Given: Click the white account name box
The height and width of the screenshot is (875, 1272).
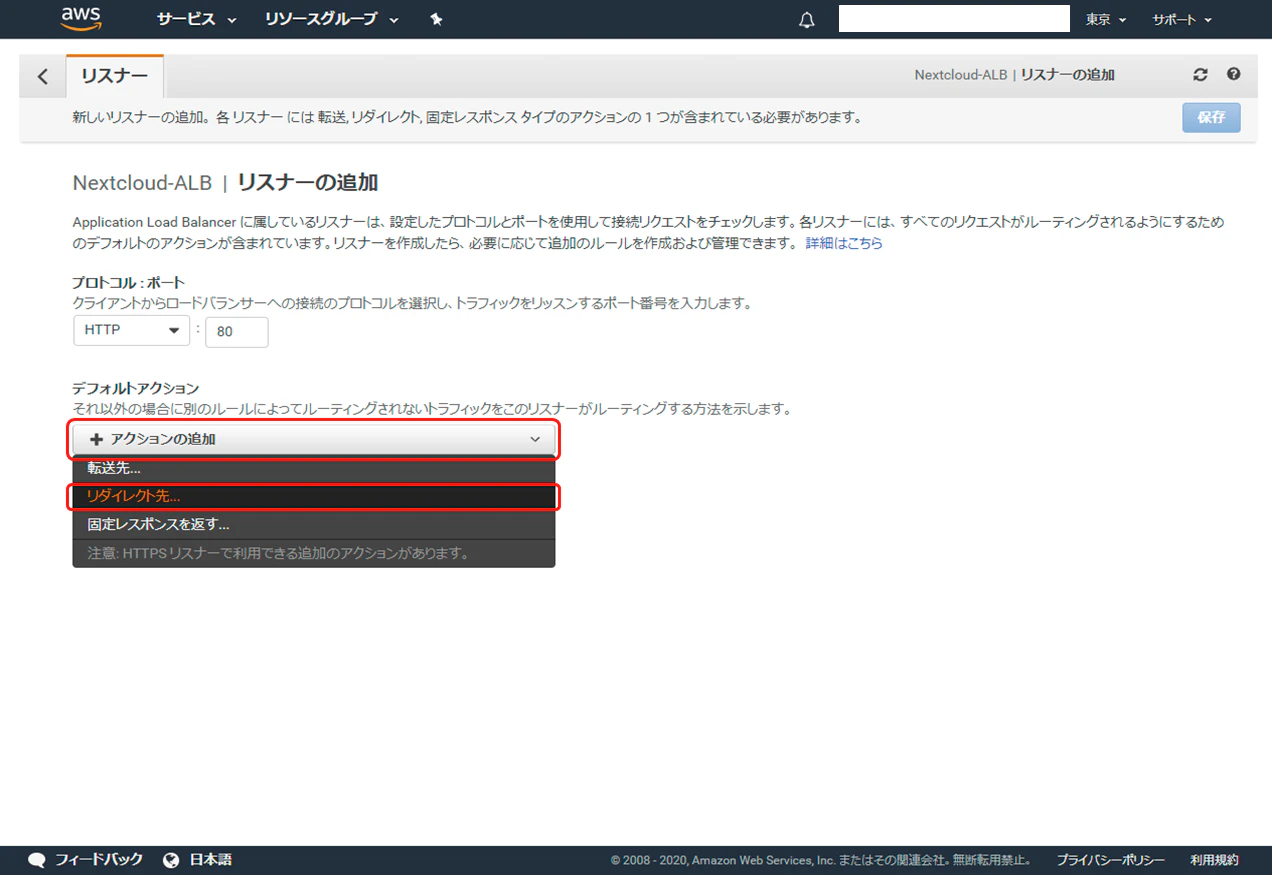Looking at the screenshot, I should pyautogui.click(x=954, y=19).
